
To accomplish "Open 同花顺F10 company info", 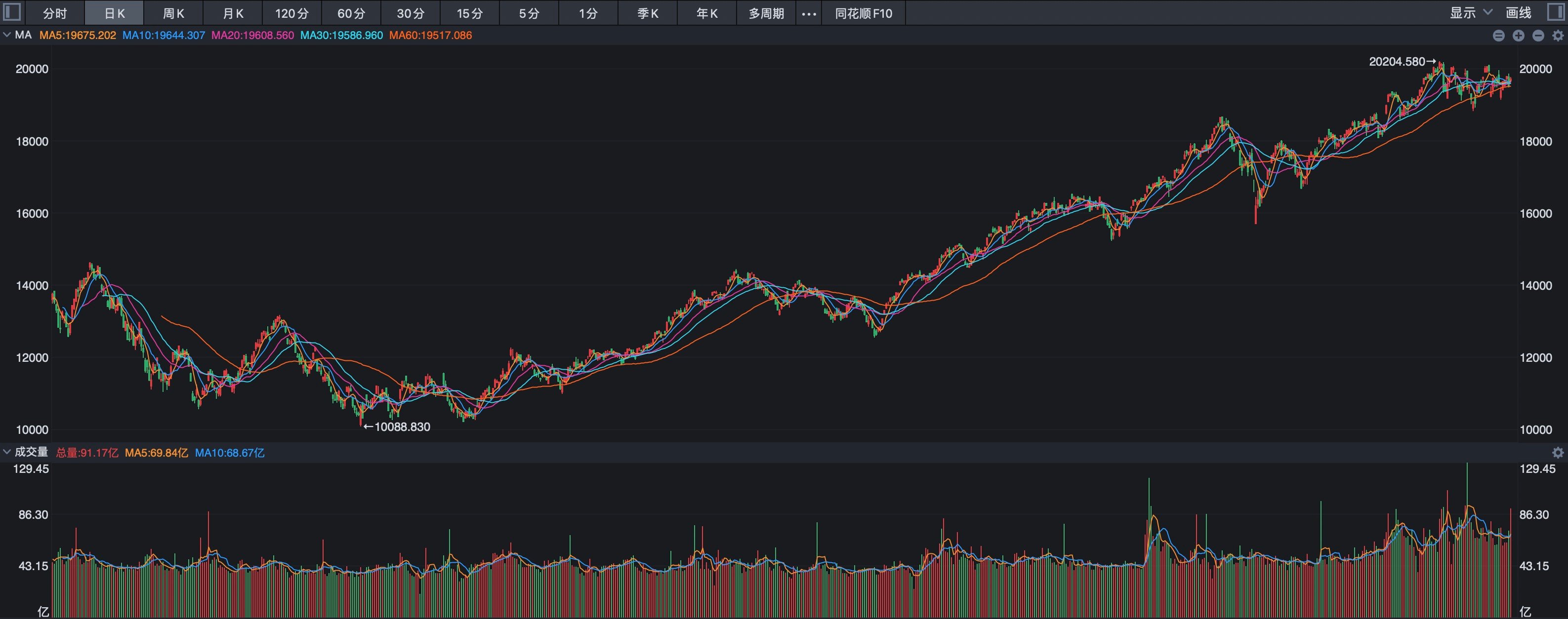I will point(864,13).
